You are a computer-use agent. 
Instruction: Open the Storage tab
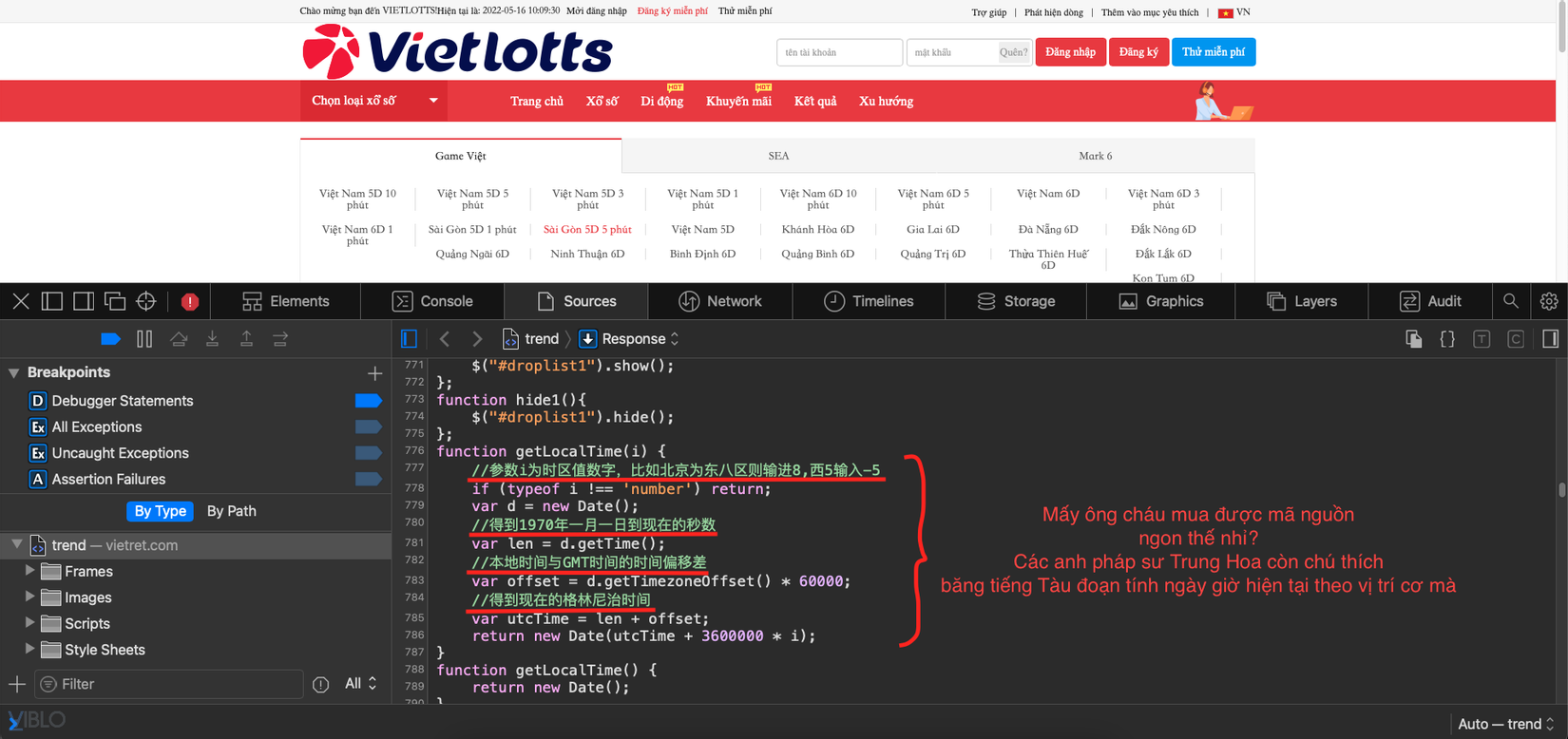point(1016,301)
